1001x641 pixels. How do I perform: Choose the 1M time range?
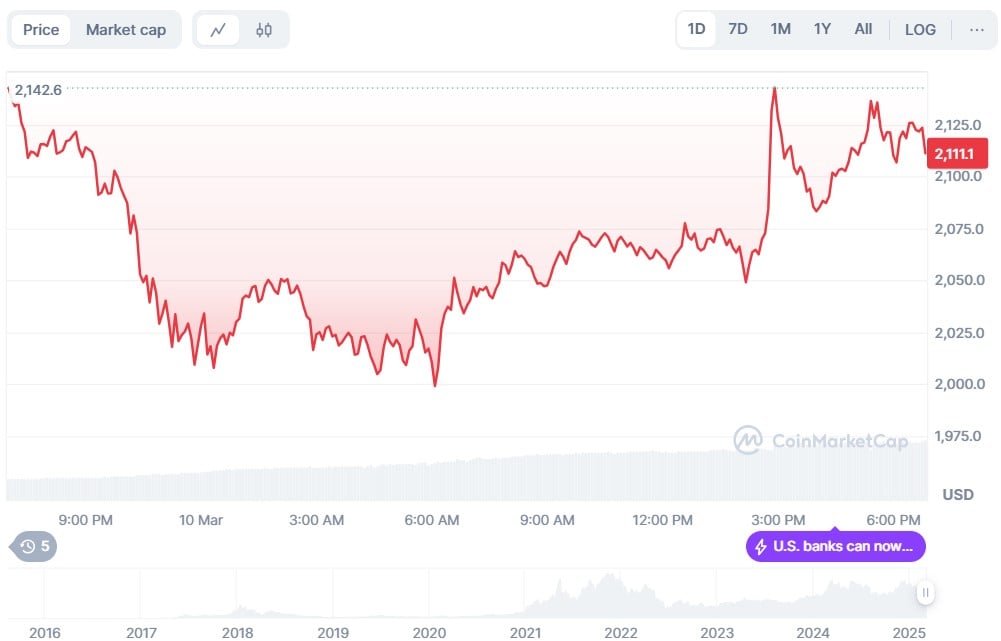click(x=781, y=29)
